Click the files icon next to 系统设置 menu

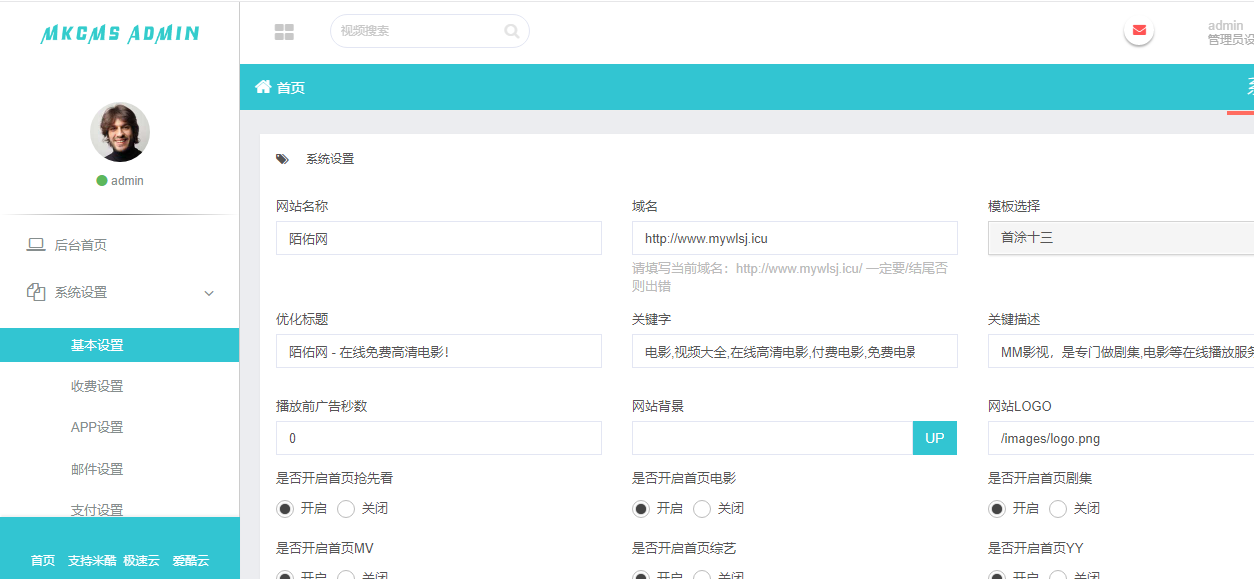tap(36, 292)
